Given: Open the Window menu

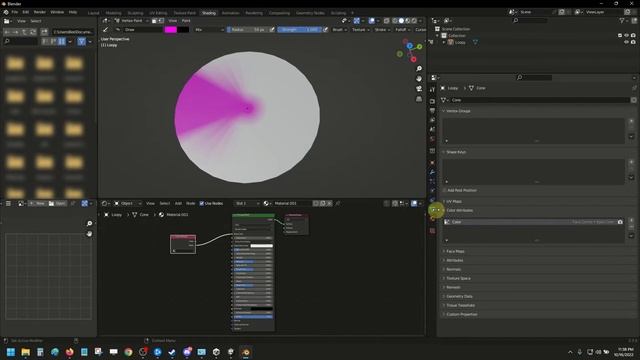Looking at the screenshot, I should click(57, 12).
